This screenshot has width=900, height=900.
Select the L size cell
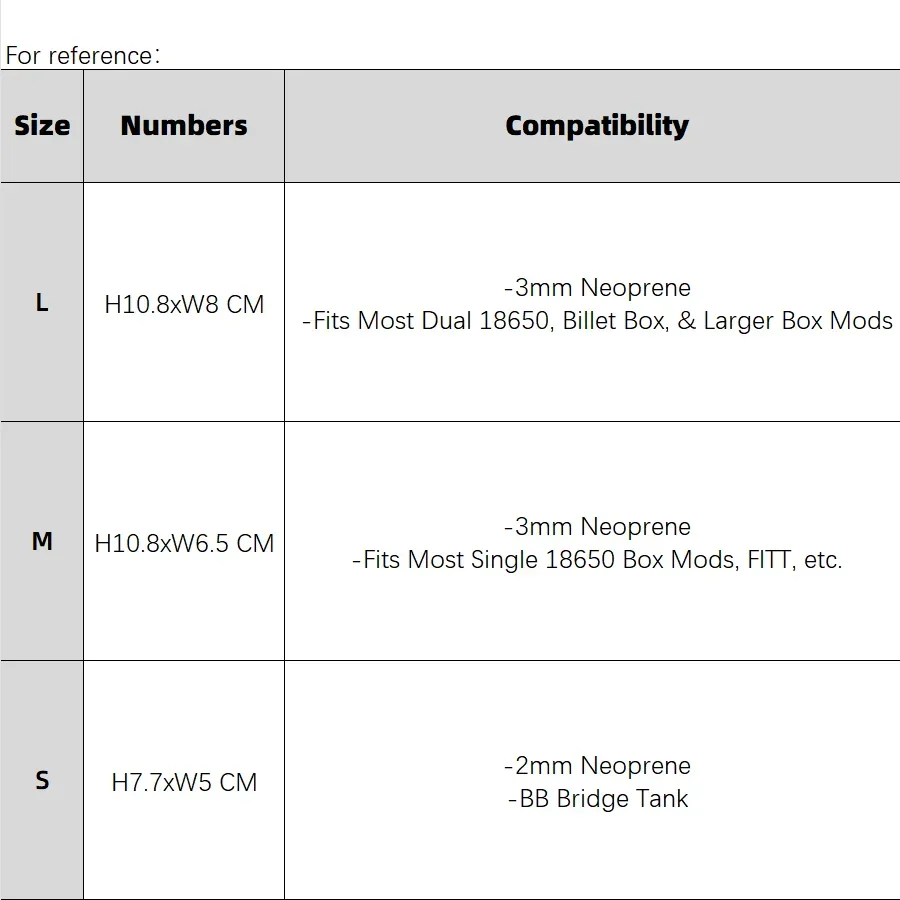[x=42, y=302]
